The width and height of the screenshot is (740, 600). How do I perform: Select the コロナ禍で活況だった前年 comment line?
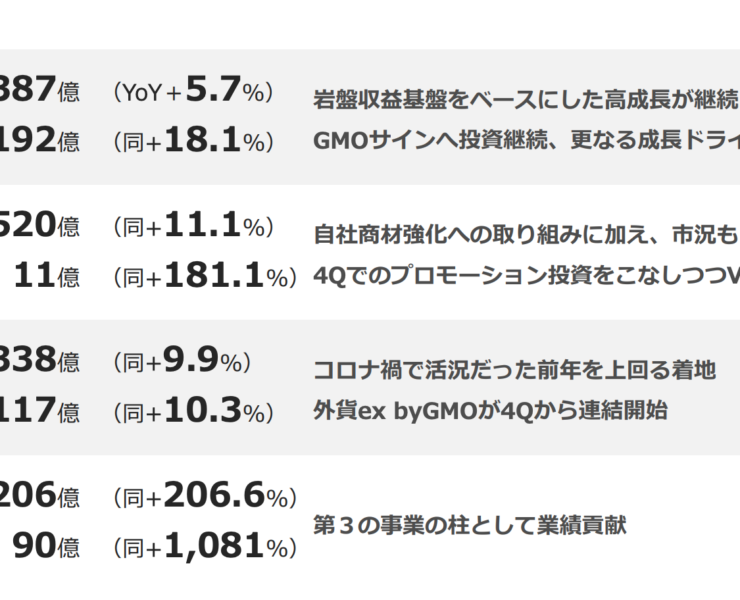(x=515, y=370)
